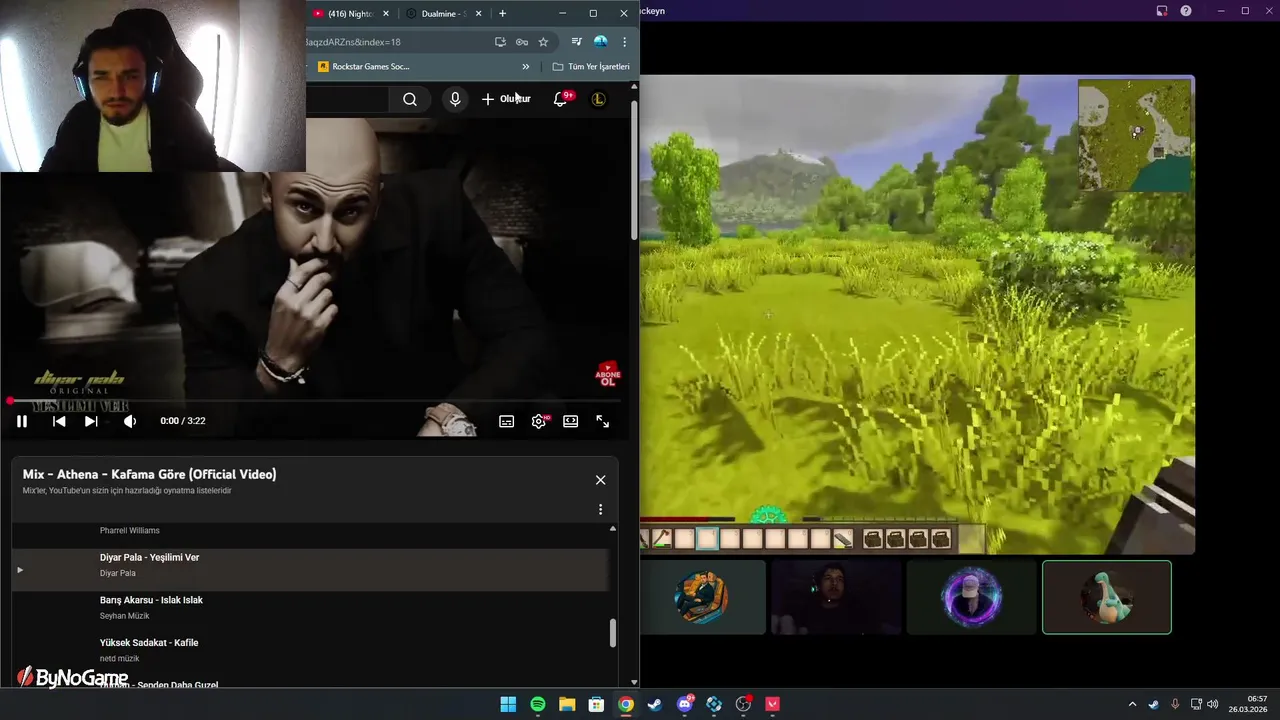Click the Chrome address bar URL
The image size is (1280, 720).
352,42
